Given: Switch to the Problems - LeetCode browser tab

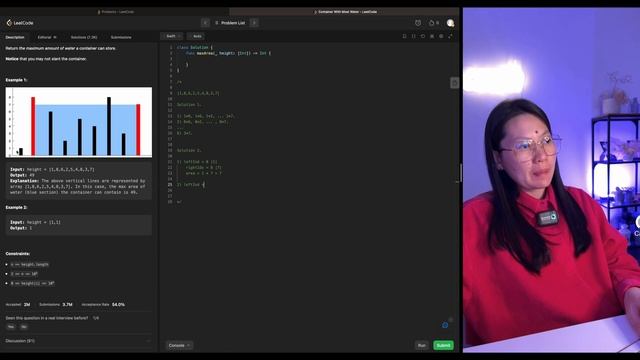Looking at the screenshot, I should 116,12.
